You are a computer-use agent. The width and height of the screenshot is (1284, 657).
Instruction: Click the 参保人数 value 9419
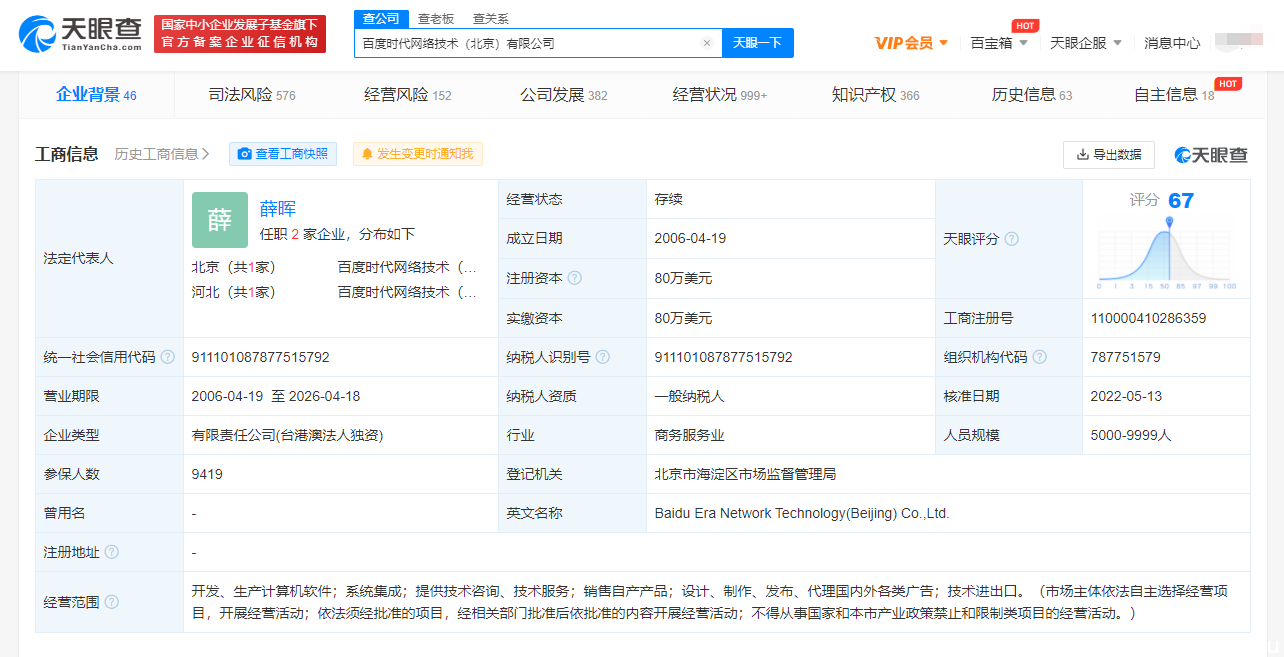207,474
